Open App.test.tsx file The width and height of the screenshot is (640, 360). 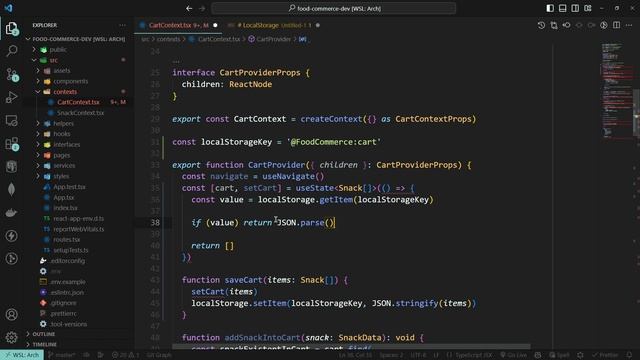69,187
